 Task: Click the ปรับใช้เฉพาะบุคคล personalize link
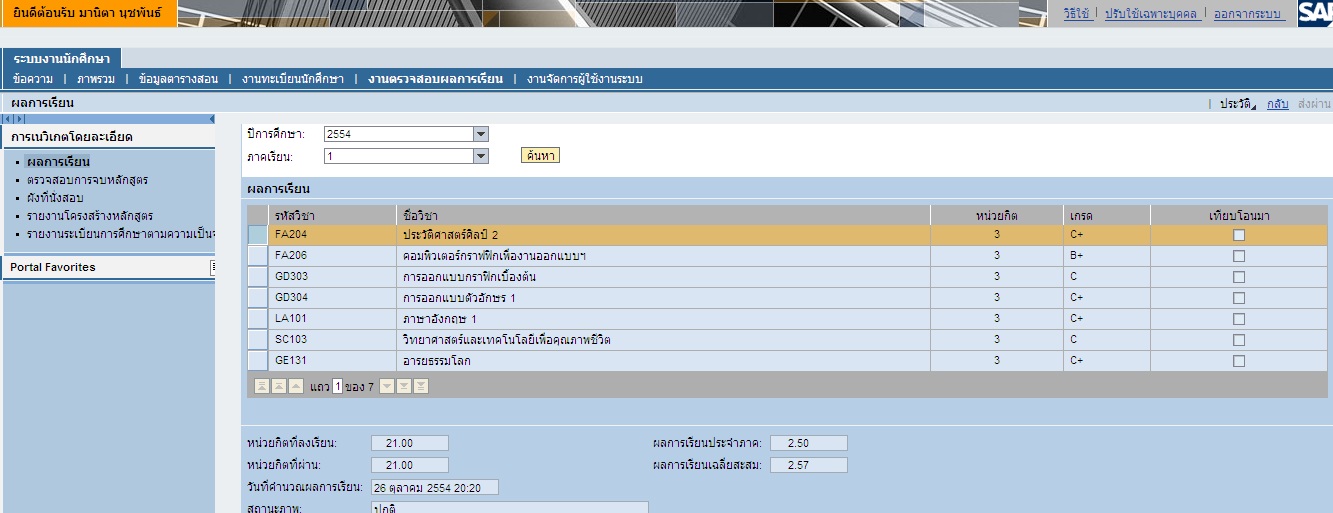pos(1151,14)
